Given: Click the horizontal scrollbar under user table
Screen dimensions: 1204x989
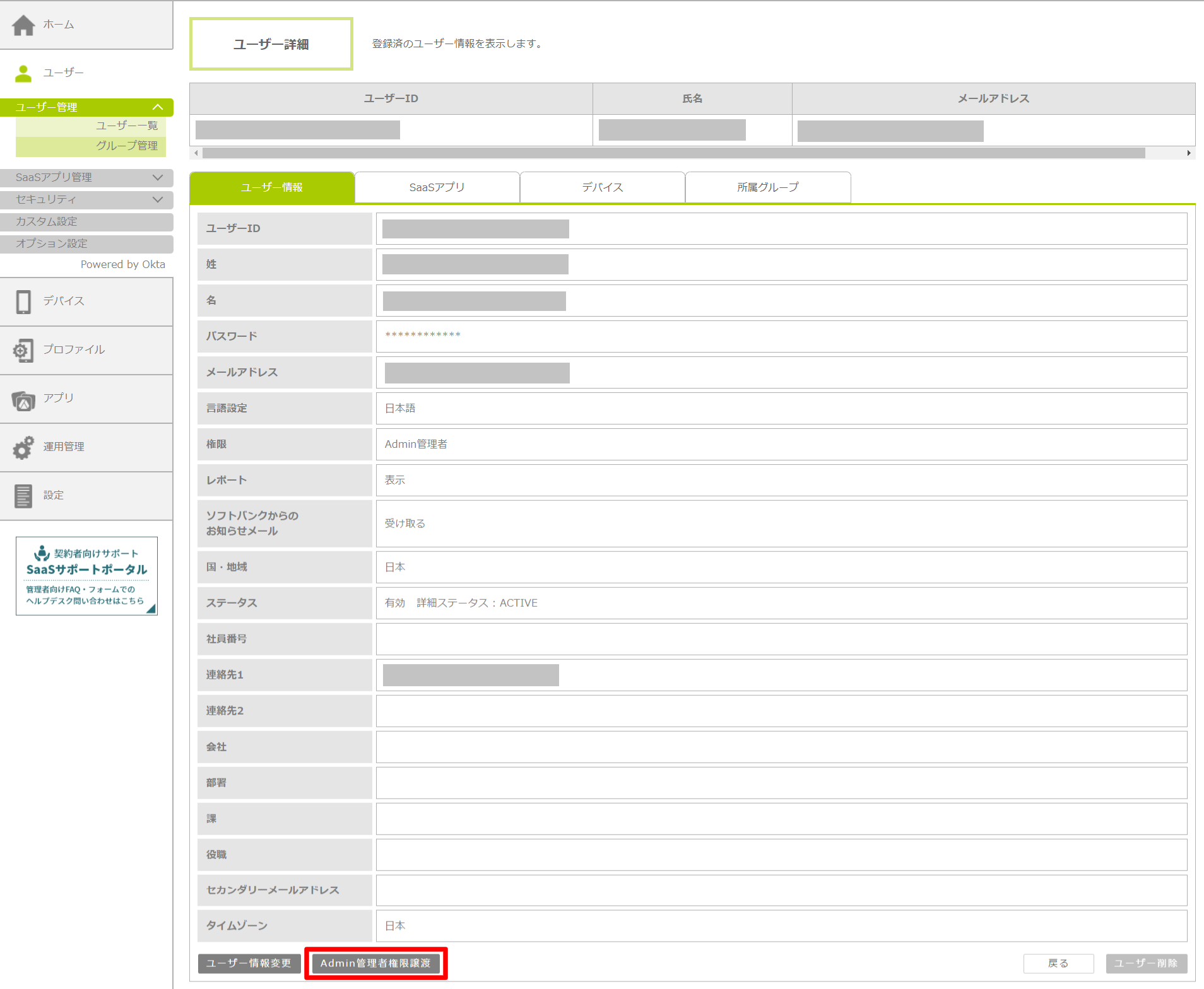Looking at the screenshot, I should [673, 153].
